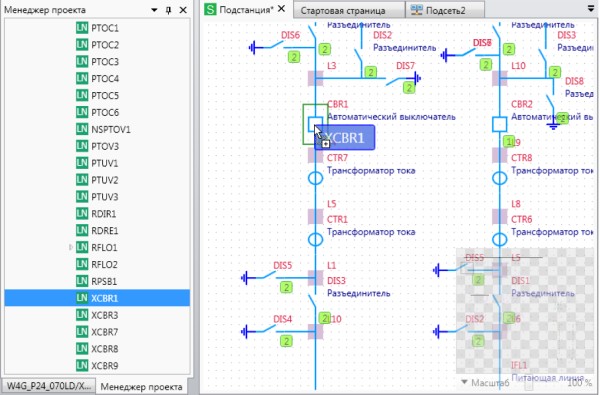Image resolution: width=600 pixels, height=395 pixels.
Task: Activate the Подстанция tab
Action: click(246, 10)
